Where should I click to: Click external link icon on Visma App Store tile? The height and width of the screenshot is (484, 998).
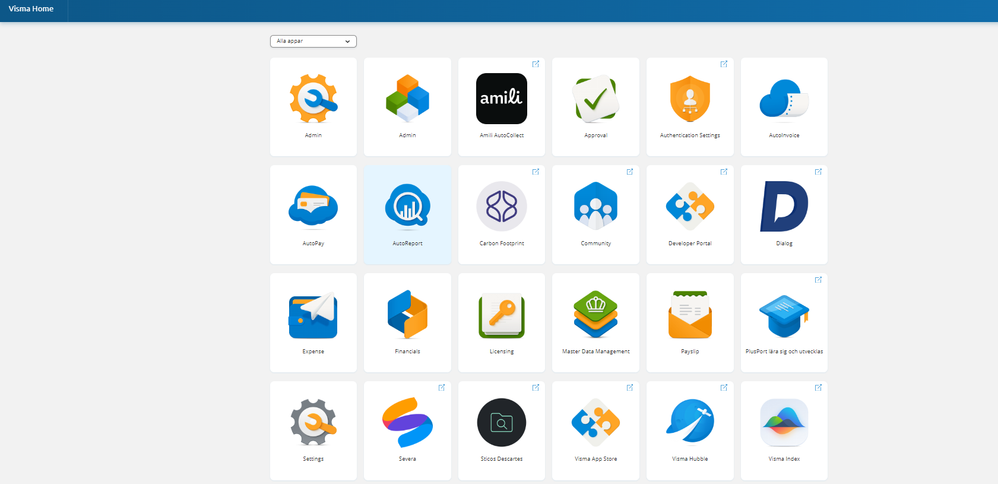pyautogui.click(x=630, y=387)
